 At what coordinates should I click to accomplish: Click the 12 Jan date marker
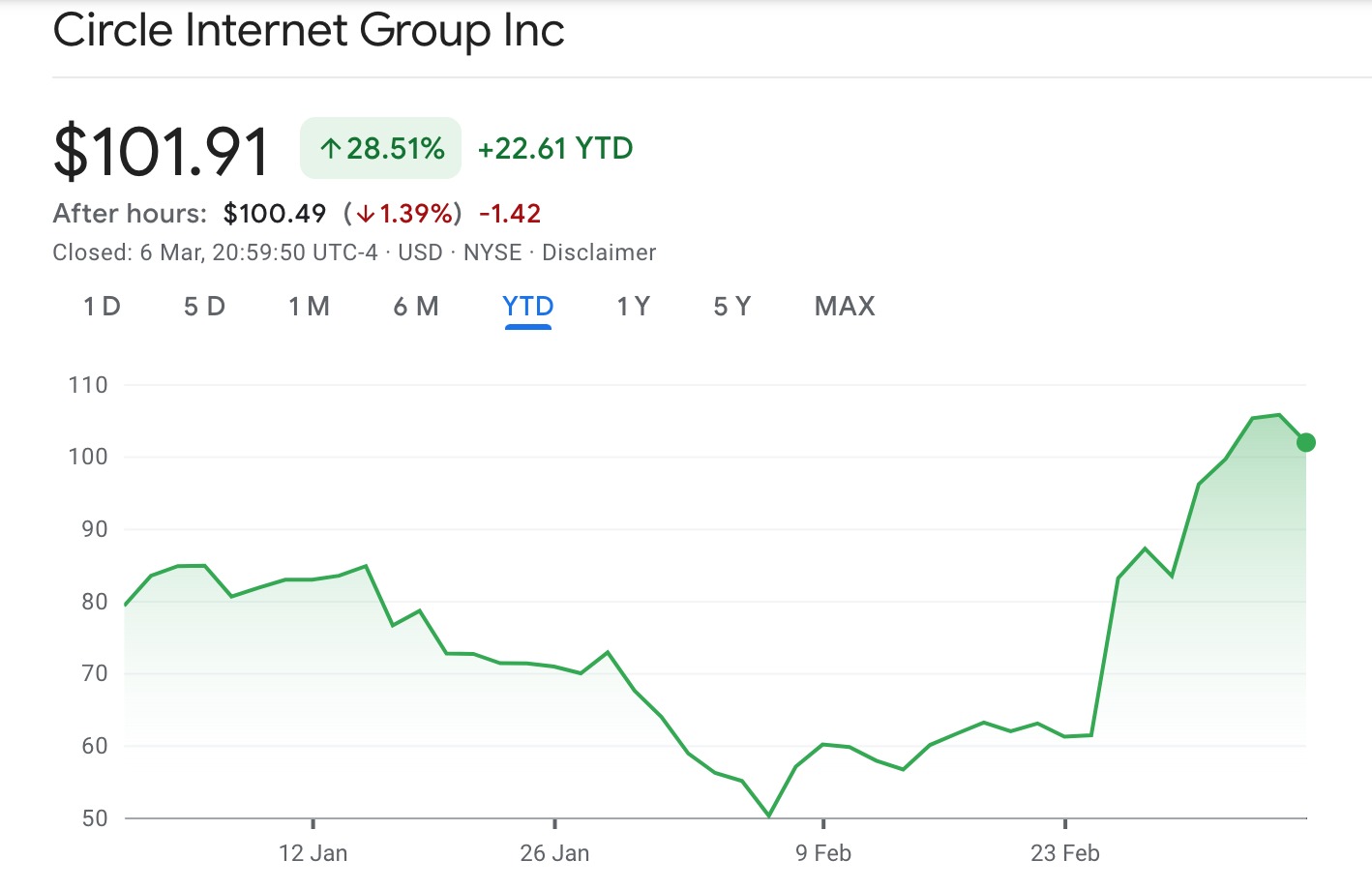point(313,852)
